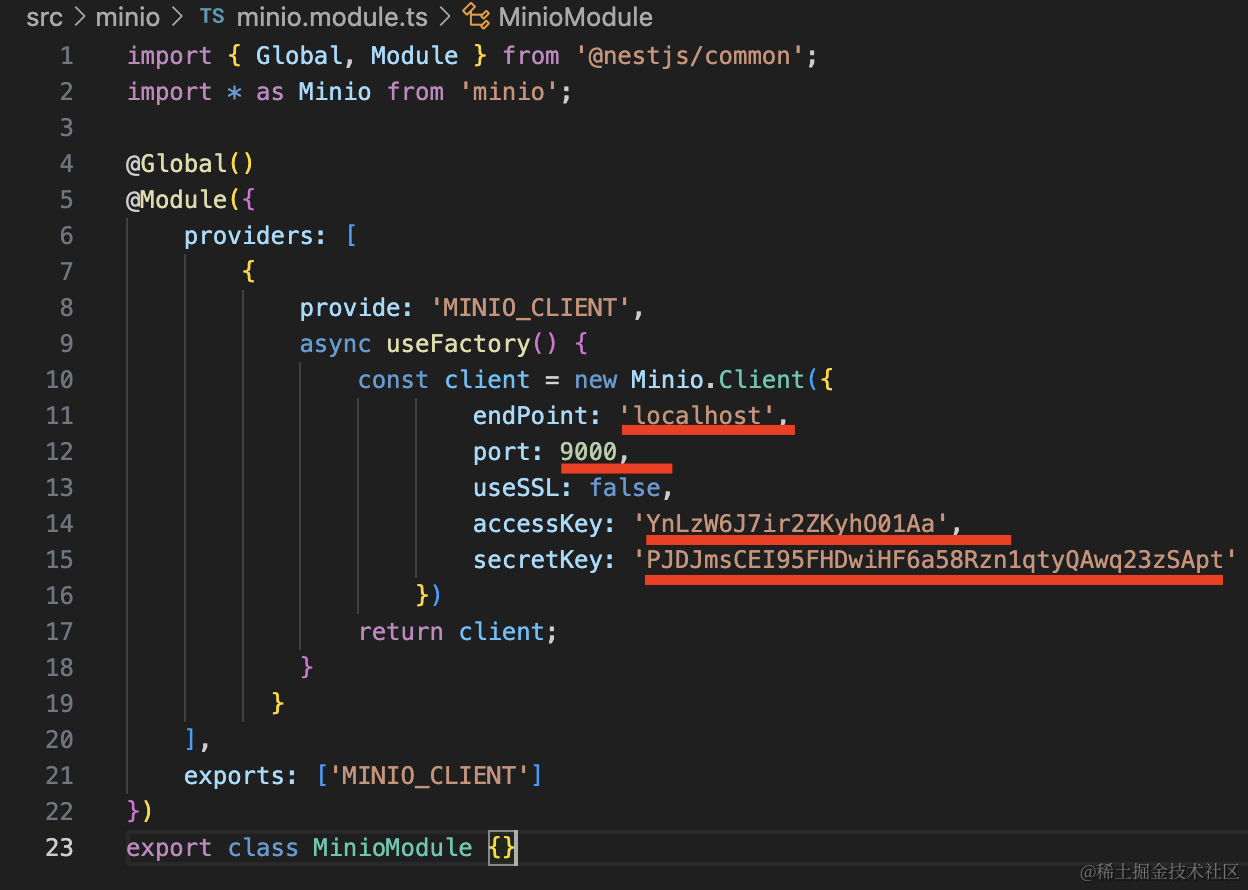
Task: Click the return client statement
Action: click(456, 632)
